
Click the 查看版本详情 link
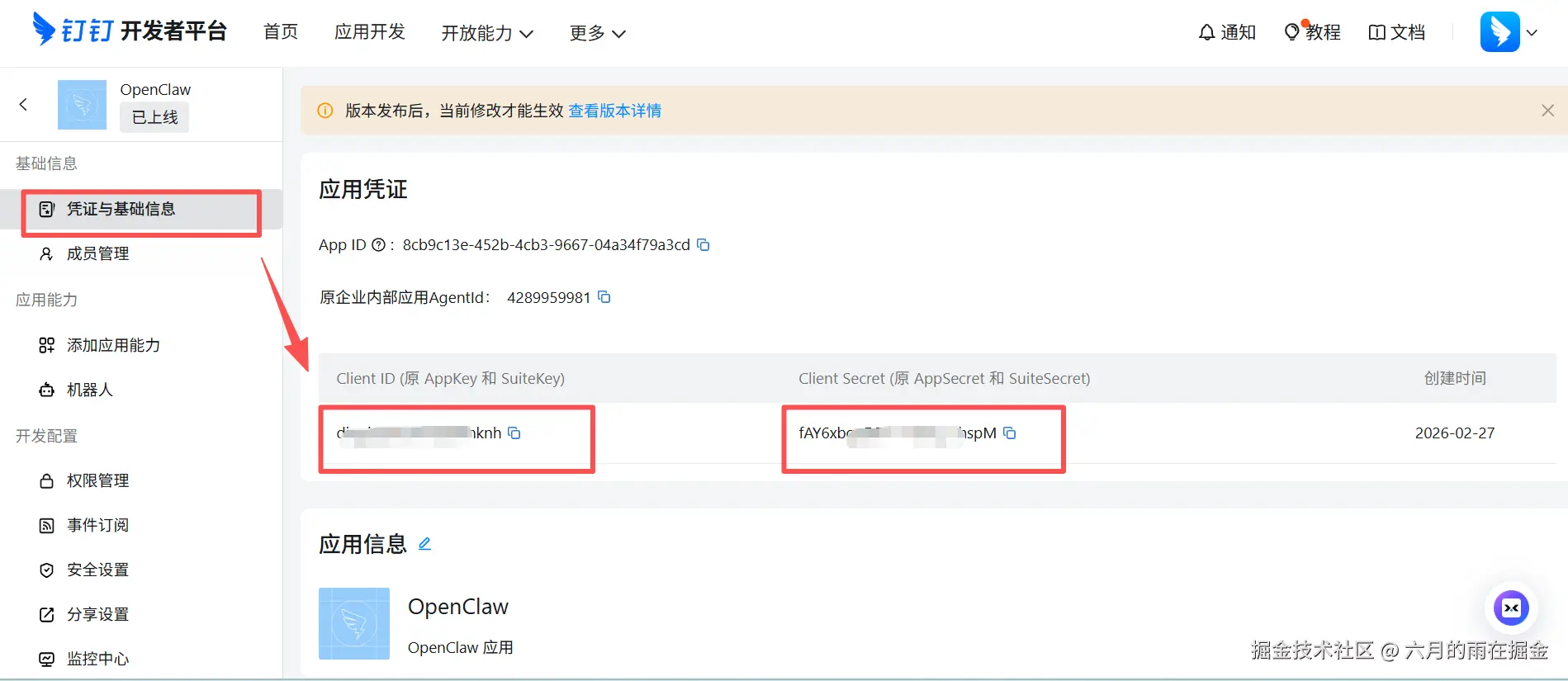pyautogui.click(x=614, y=111)
